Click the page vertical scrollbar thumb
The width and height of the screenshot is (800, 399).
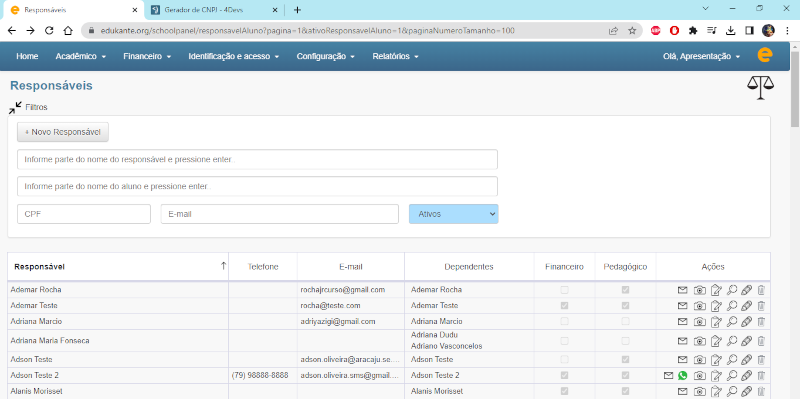click(795, 88)
